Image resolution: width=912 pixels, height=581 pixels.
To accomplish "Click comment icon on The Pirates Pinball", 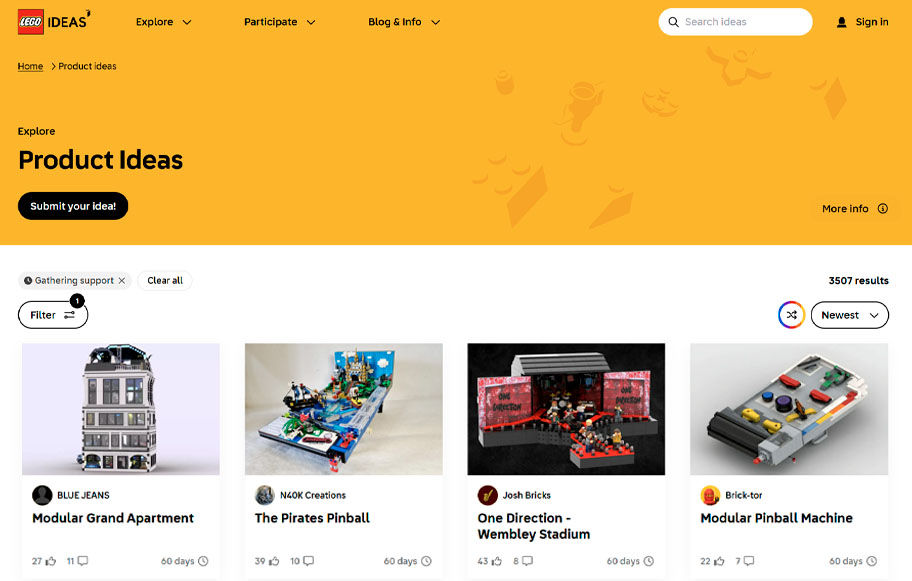I will (x=308, y=561).
